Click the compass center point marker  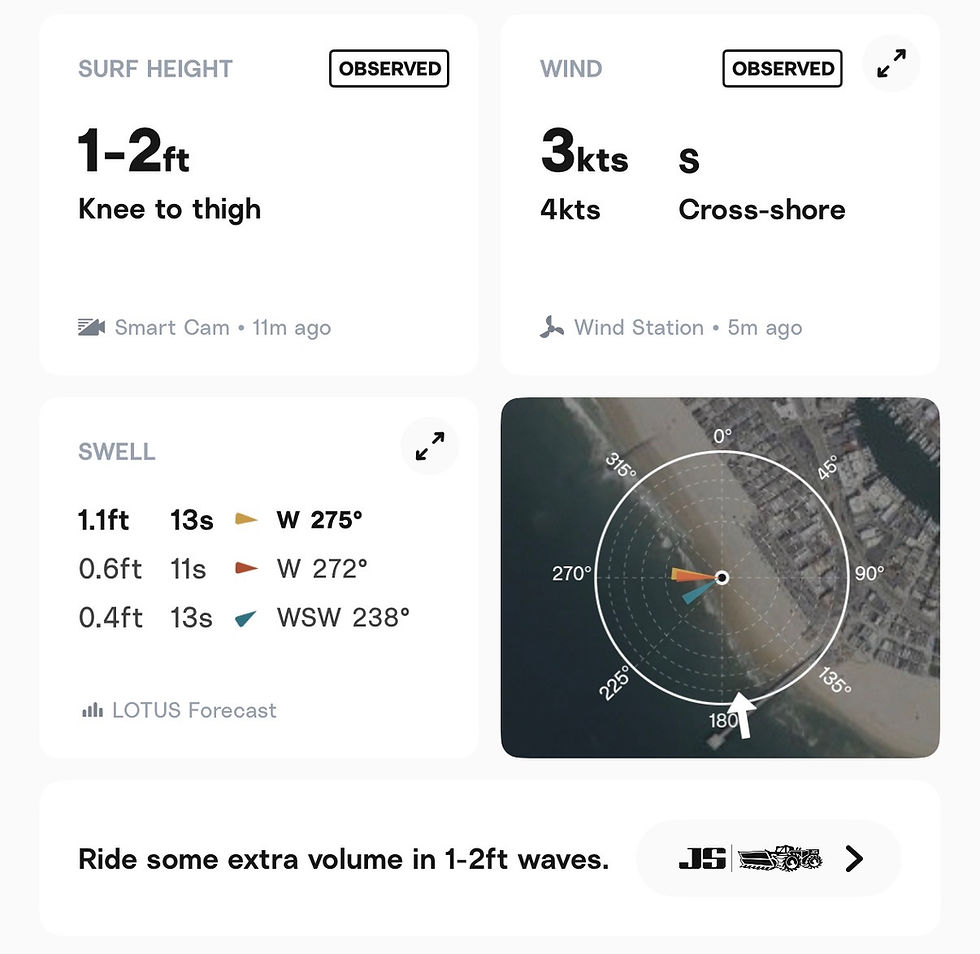point(722,577)
